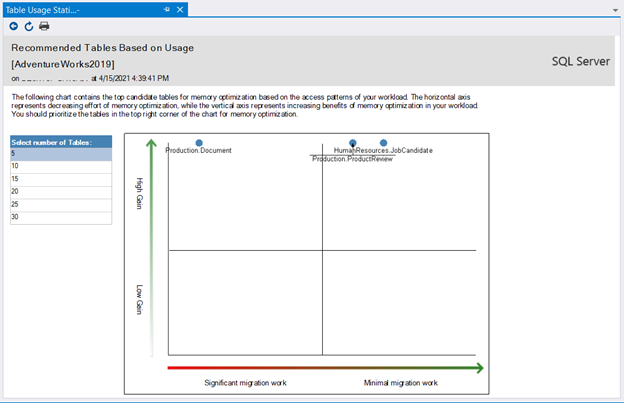Open the document tab list dropdown arrow
This screenshot has height=403, width=624.
[615, 10]
